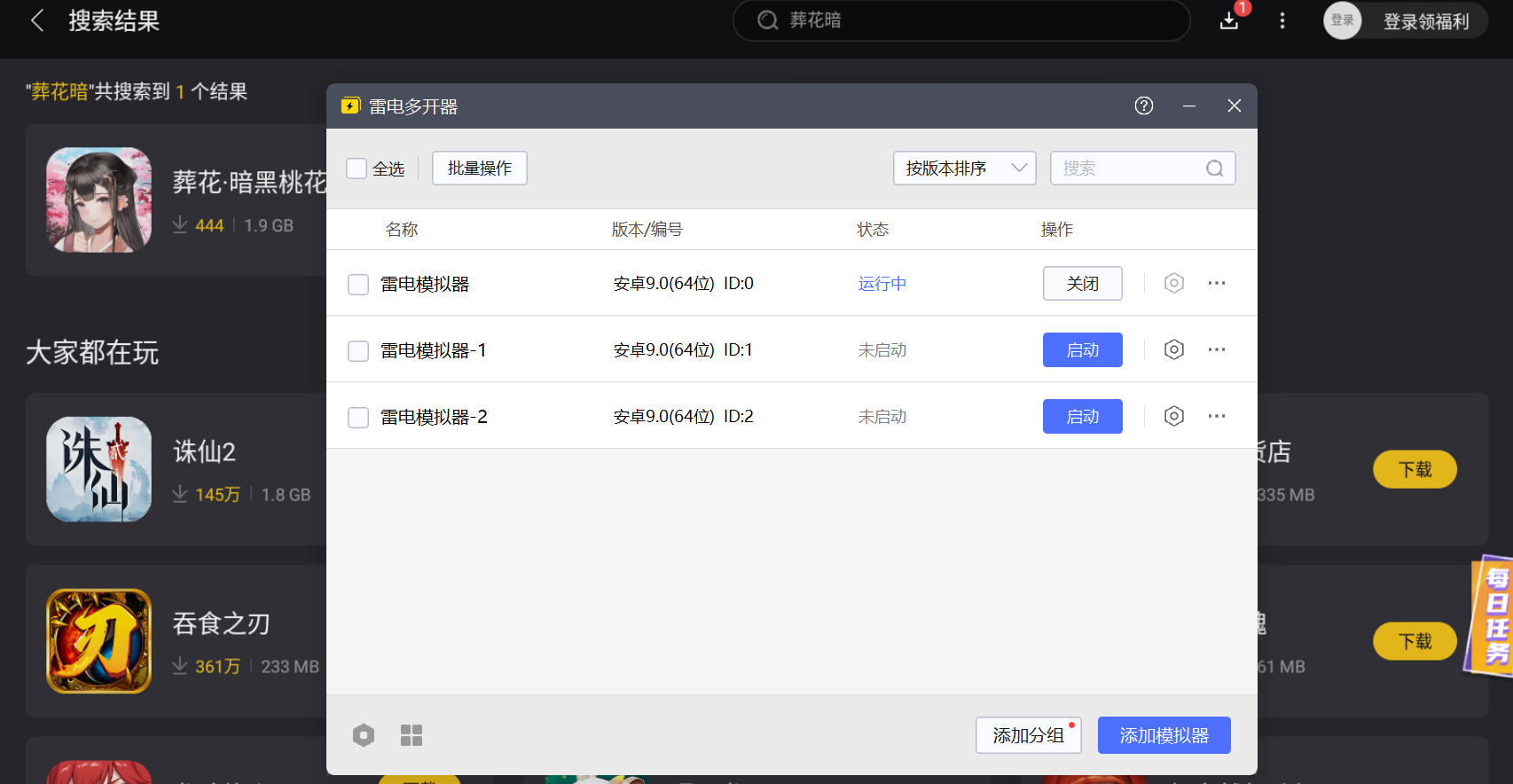Image resolution: width=1513 pixels, height=784 pixels.
Task: Click 登录领福利 in top bar
Action: click(1426, 21)
